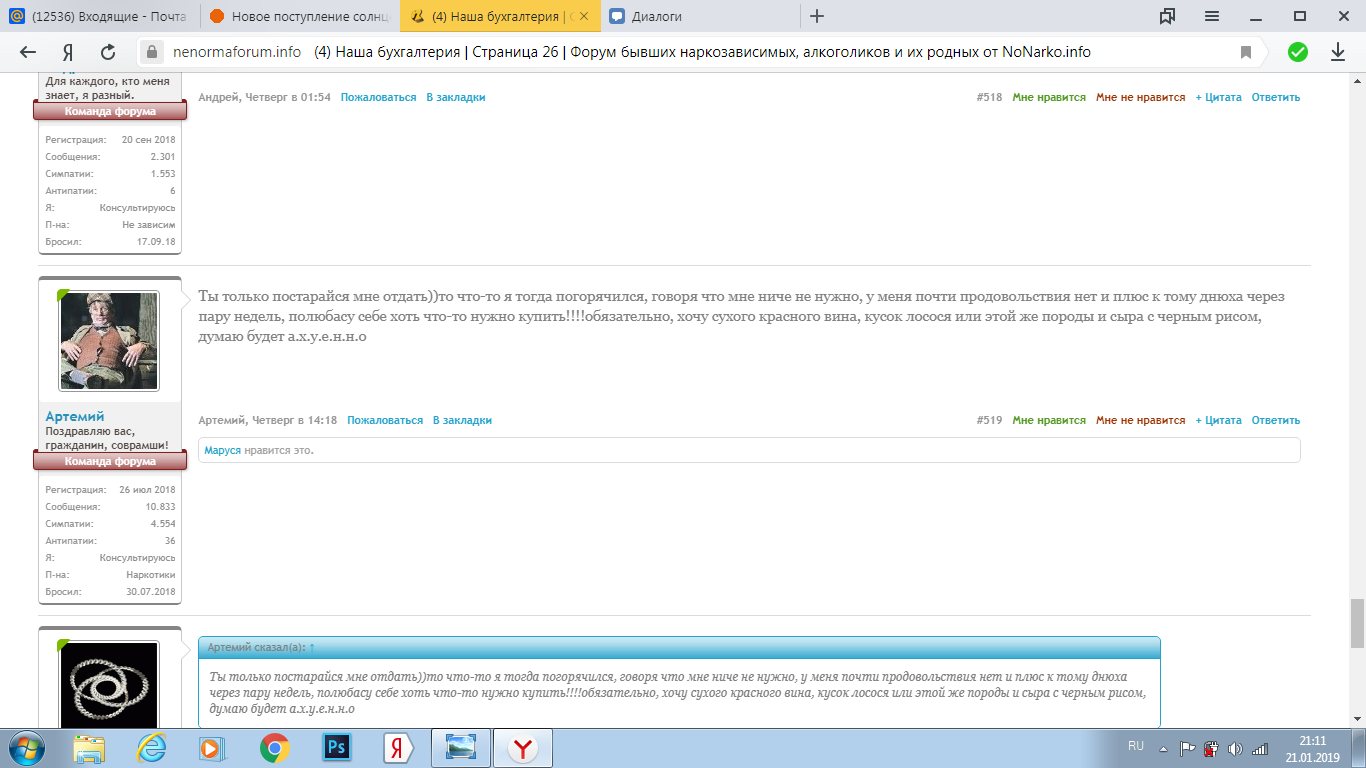Open the browser downloads arrow
1366x768 pixels.
[1338, 53]
